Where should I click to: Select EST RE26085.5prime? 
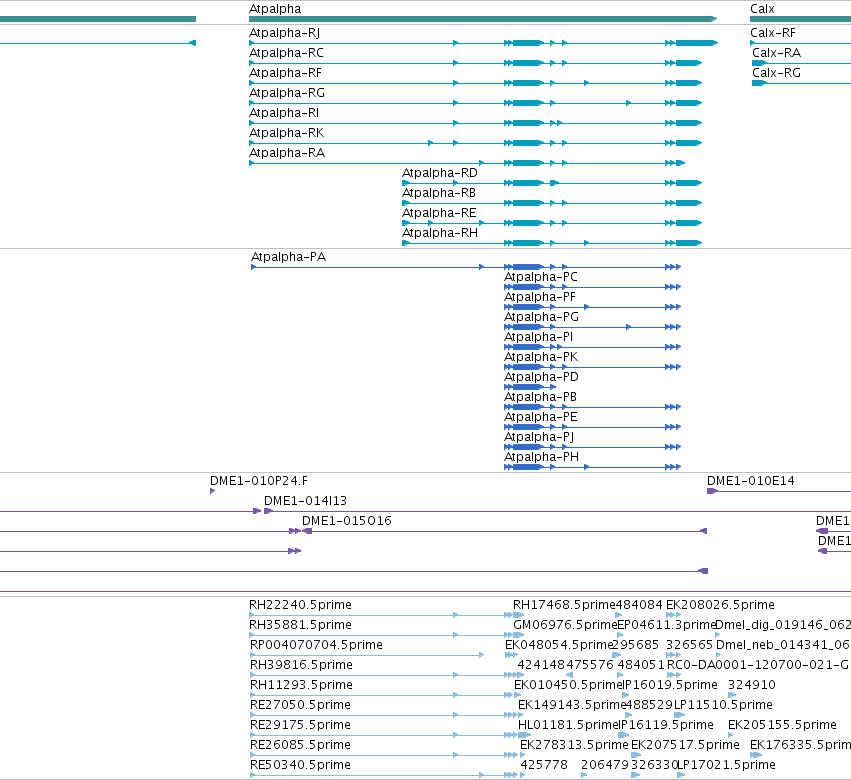click(300, 745)
